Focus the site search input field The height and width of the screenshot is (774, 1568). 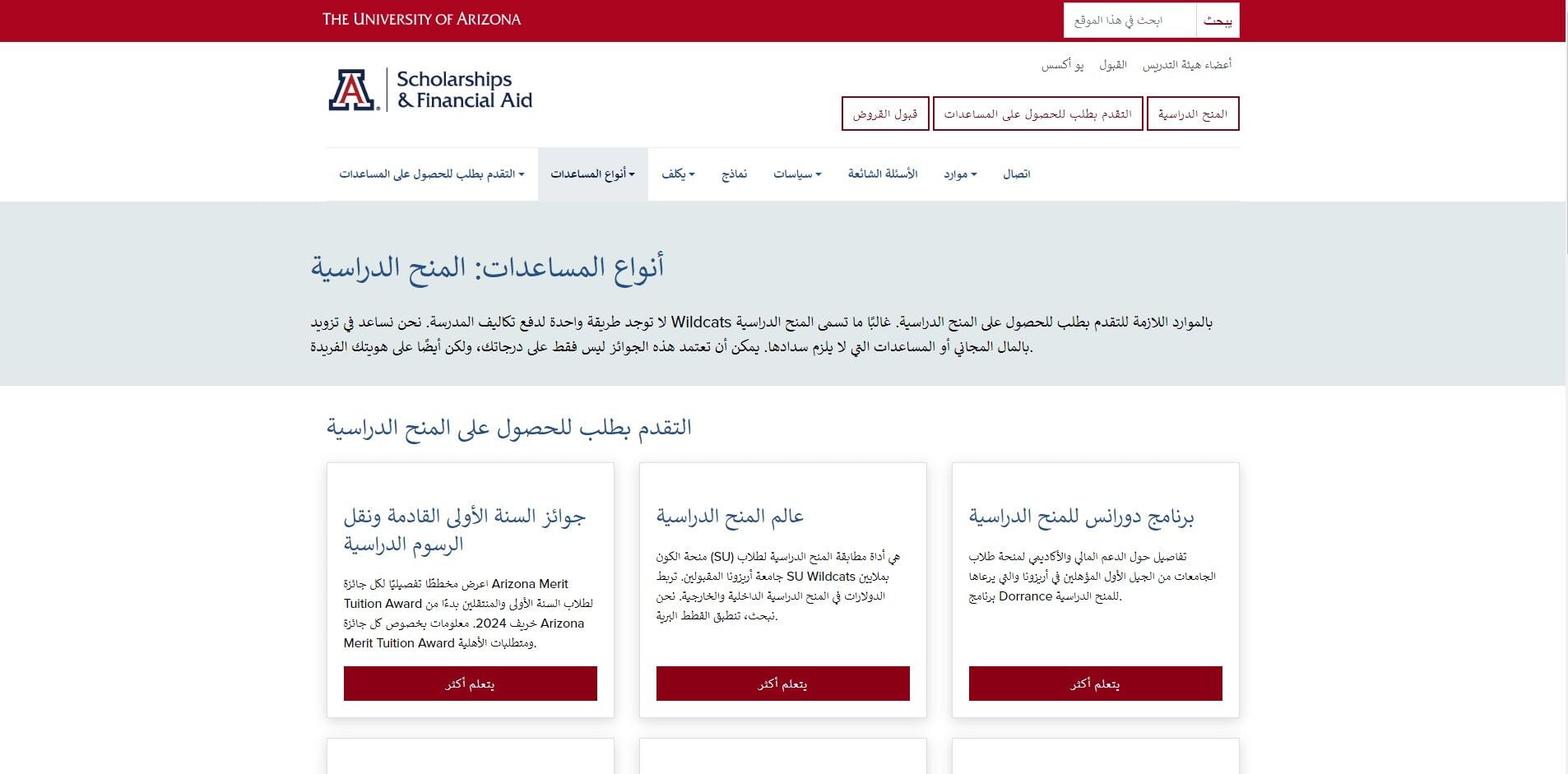pos(1129,21)
